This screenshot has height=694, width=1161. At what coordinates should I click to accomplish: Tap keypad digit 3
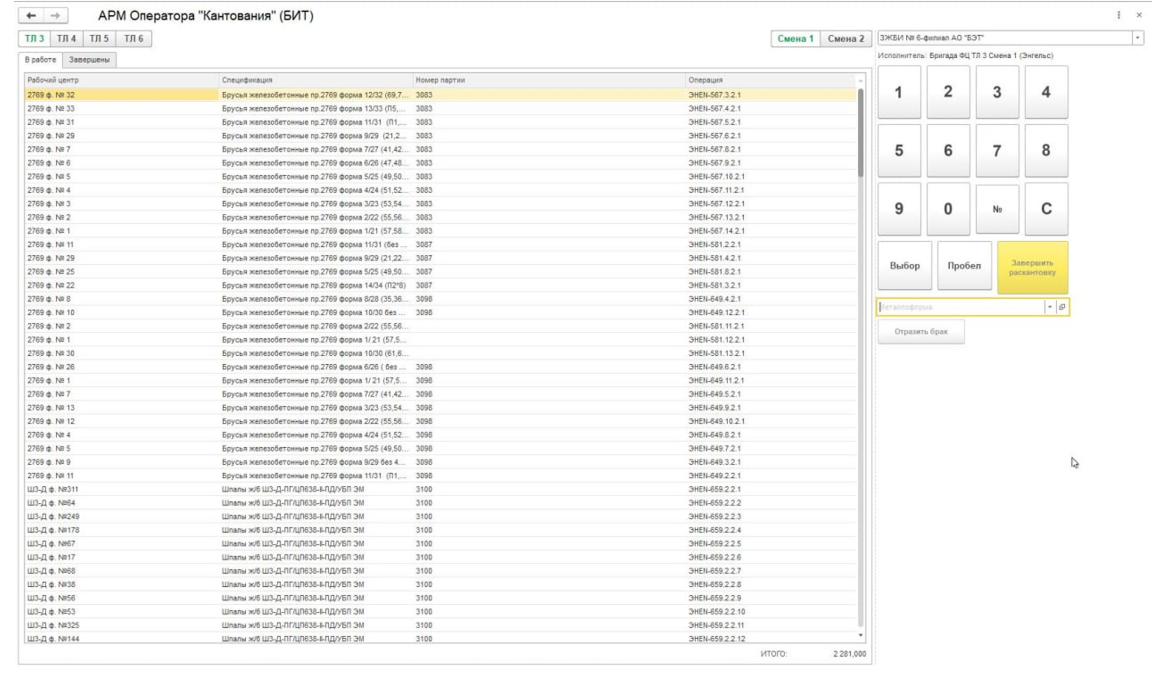coord(997,93)
